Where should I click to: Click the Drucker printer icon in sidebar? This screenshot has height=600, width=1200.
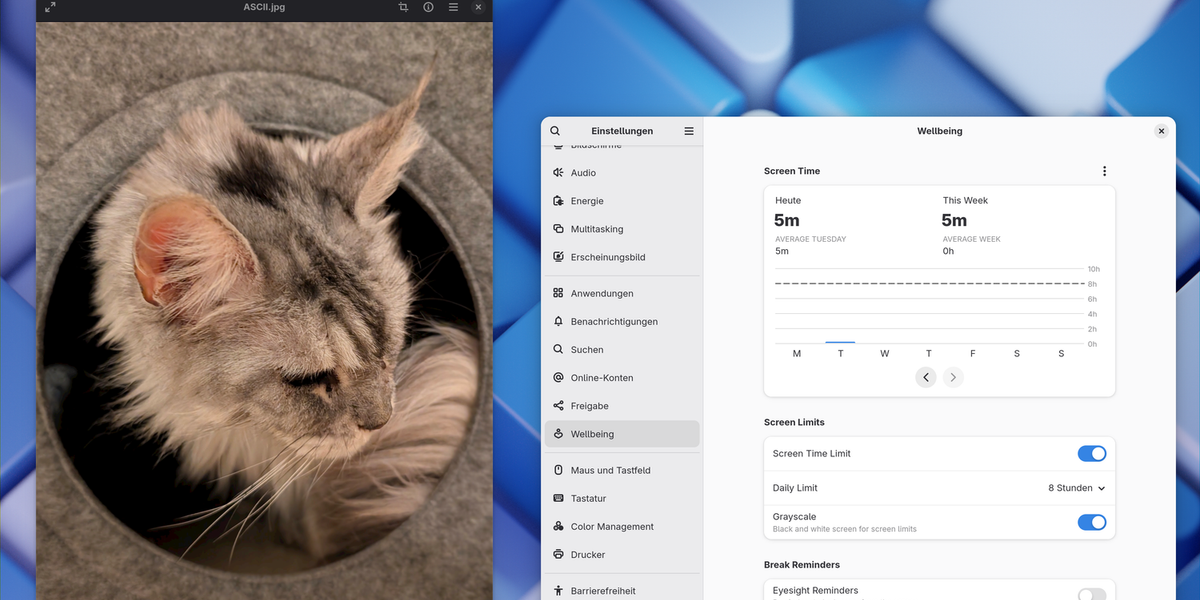(x=558, y=554)
